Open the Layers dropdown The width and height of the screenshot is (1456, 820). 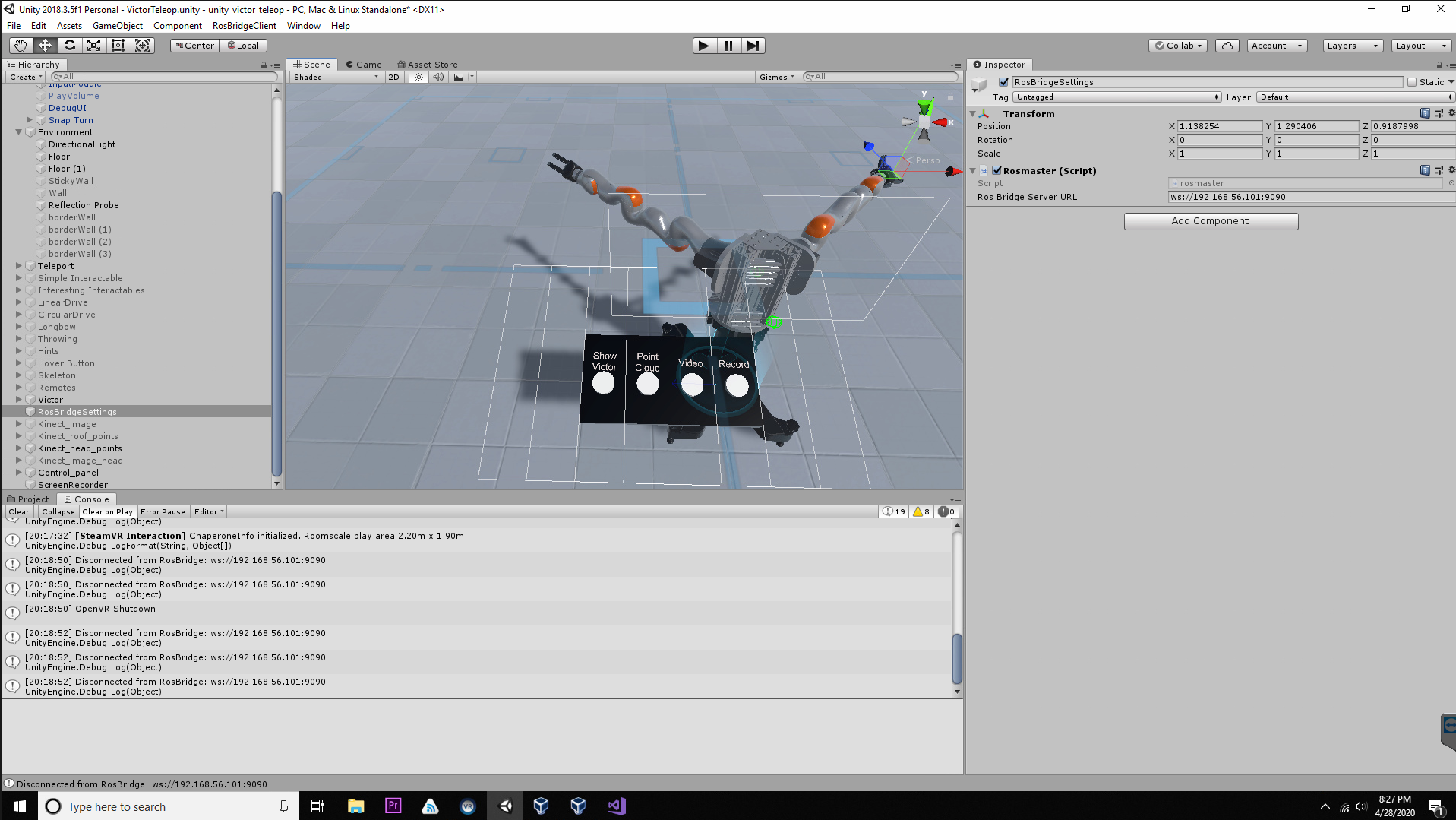(x=1352, y=46)
